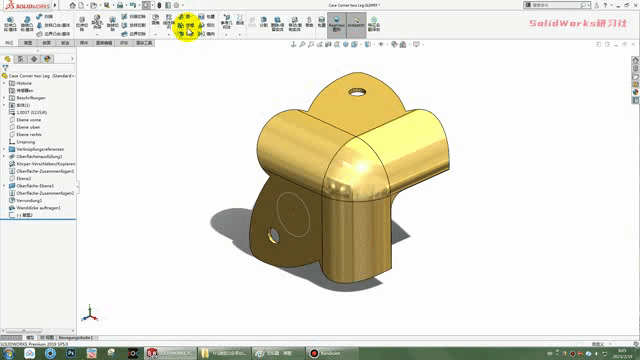Open Photoshop from the Windows taskbar
Image resolution: width=640 pixels, height=360 pixels.
click(71, 353)
